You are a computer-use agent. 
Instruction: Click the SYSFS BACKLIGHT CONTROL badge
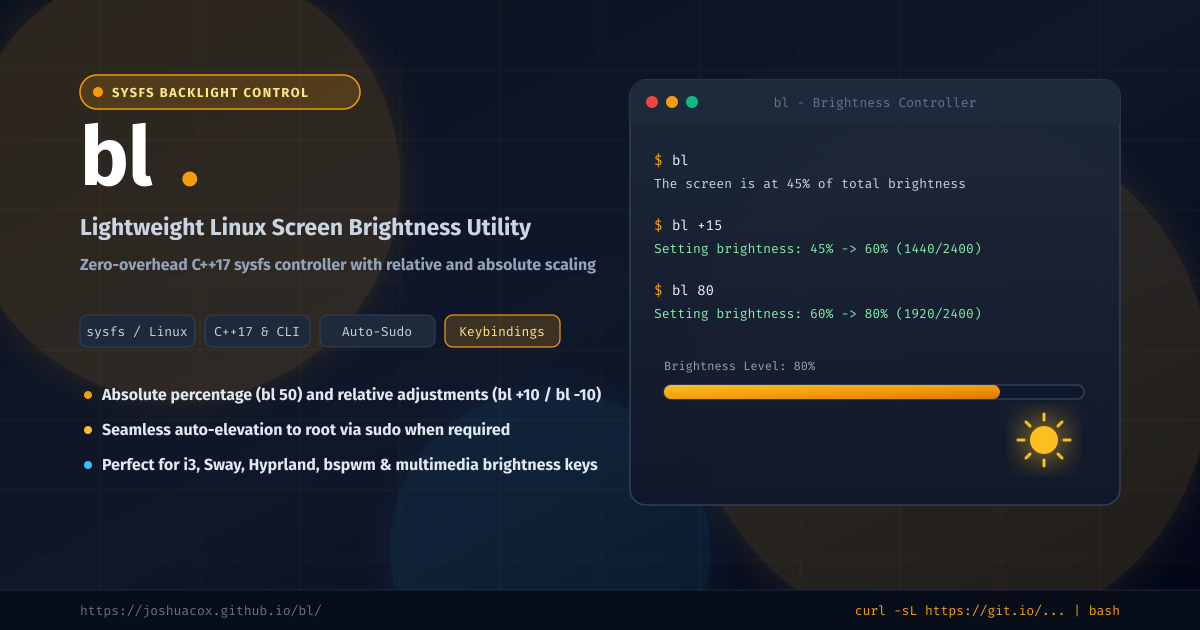(x=220, y=92)
